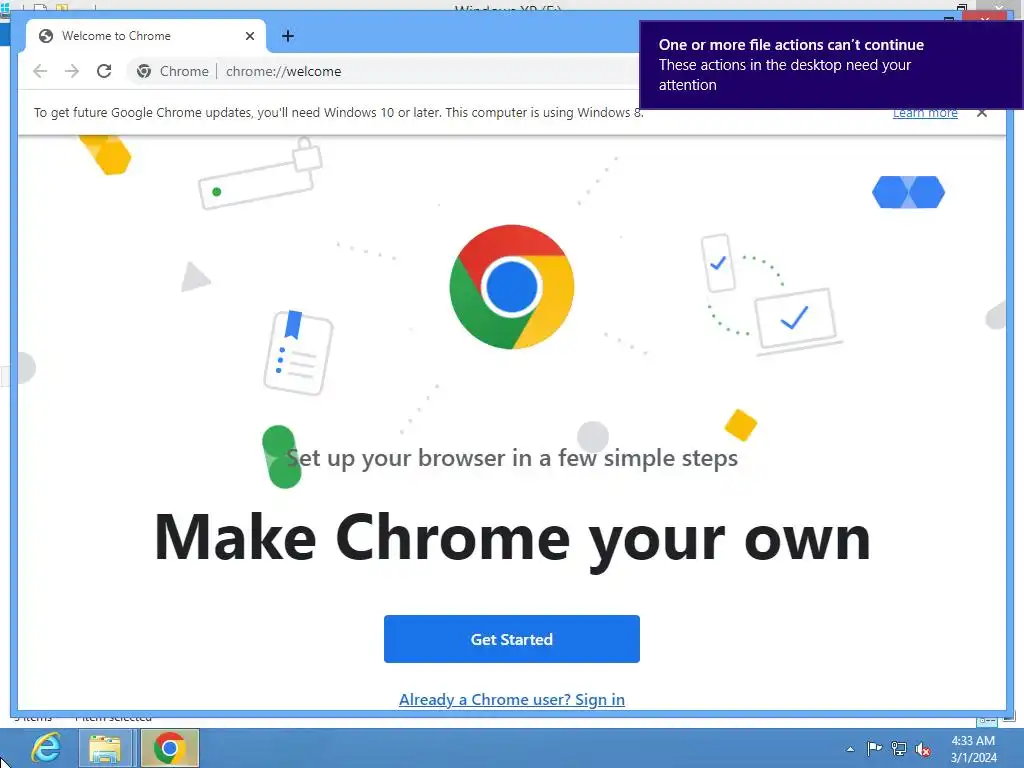Screen dimensions: 1024x768
Task: Open Internet Explorer from the taskbar
Action: coord(46,748)
